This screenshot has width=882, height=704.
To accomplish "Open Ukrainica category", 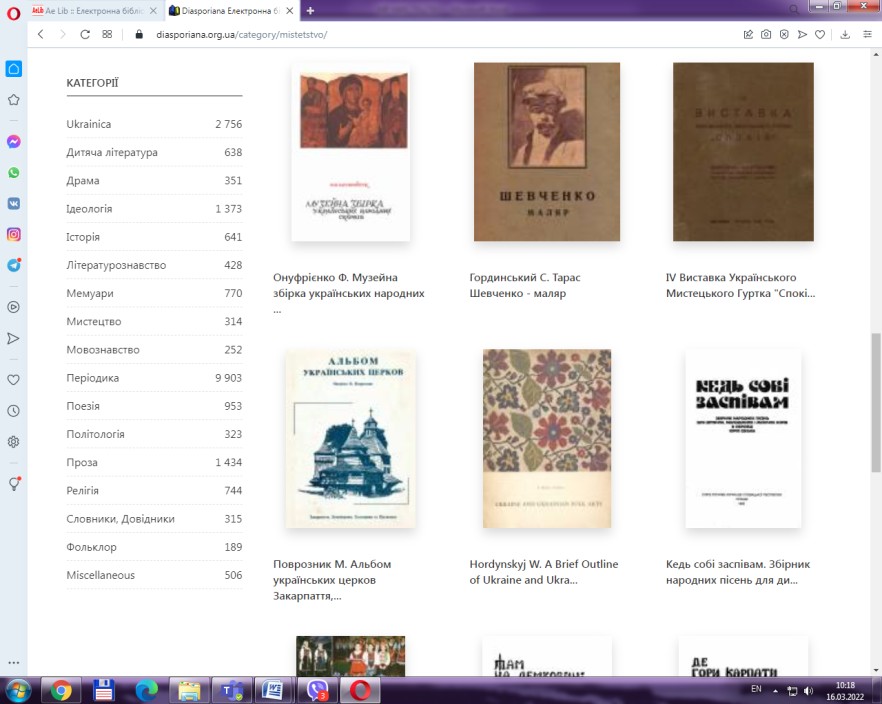I will [x=154, y=124].
